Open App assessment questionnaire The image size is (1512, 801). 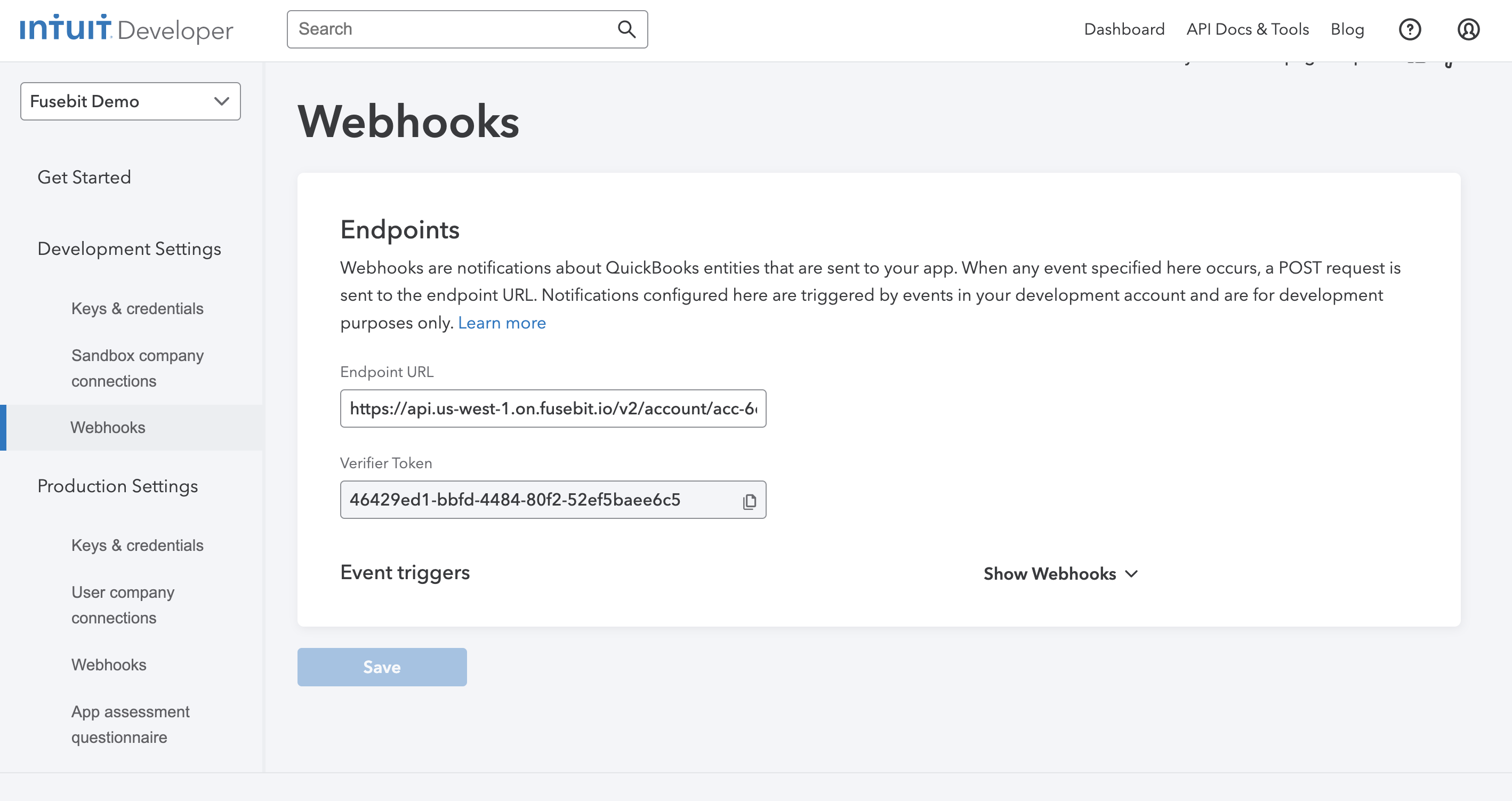pyautogui.click(x=130, y=724)
